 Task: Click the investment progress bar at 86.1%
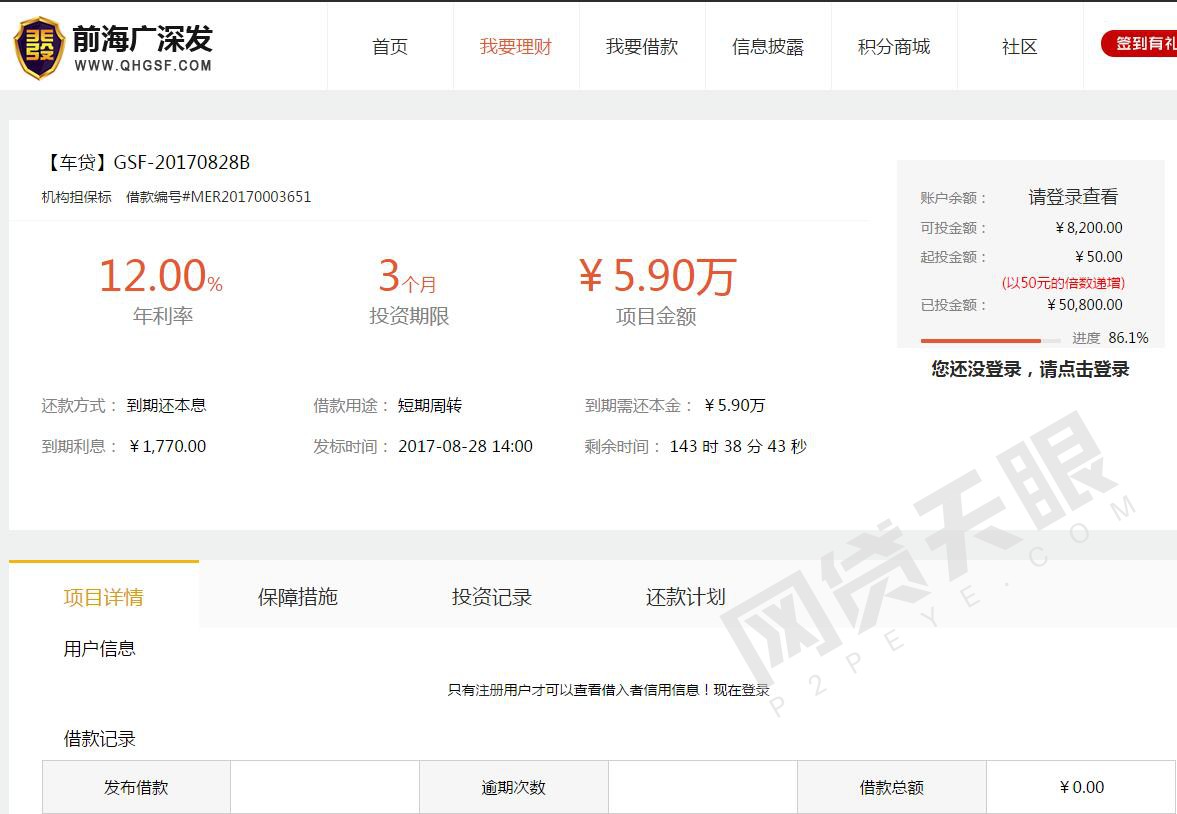pos(990,341)
